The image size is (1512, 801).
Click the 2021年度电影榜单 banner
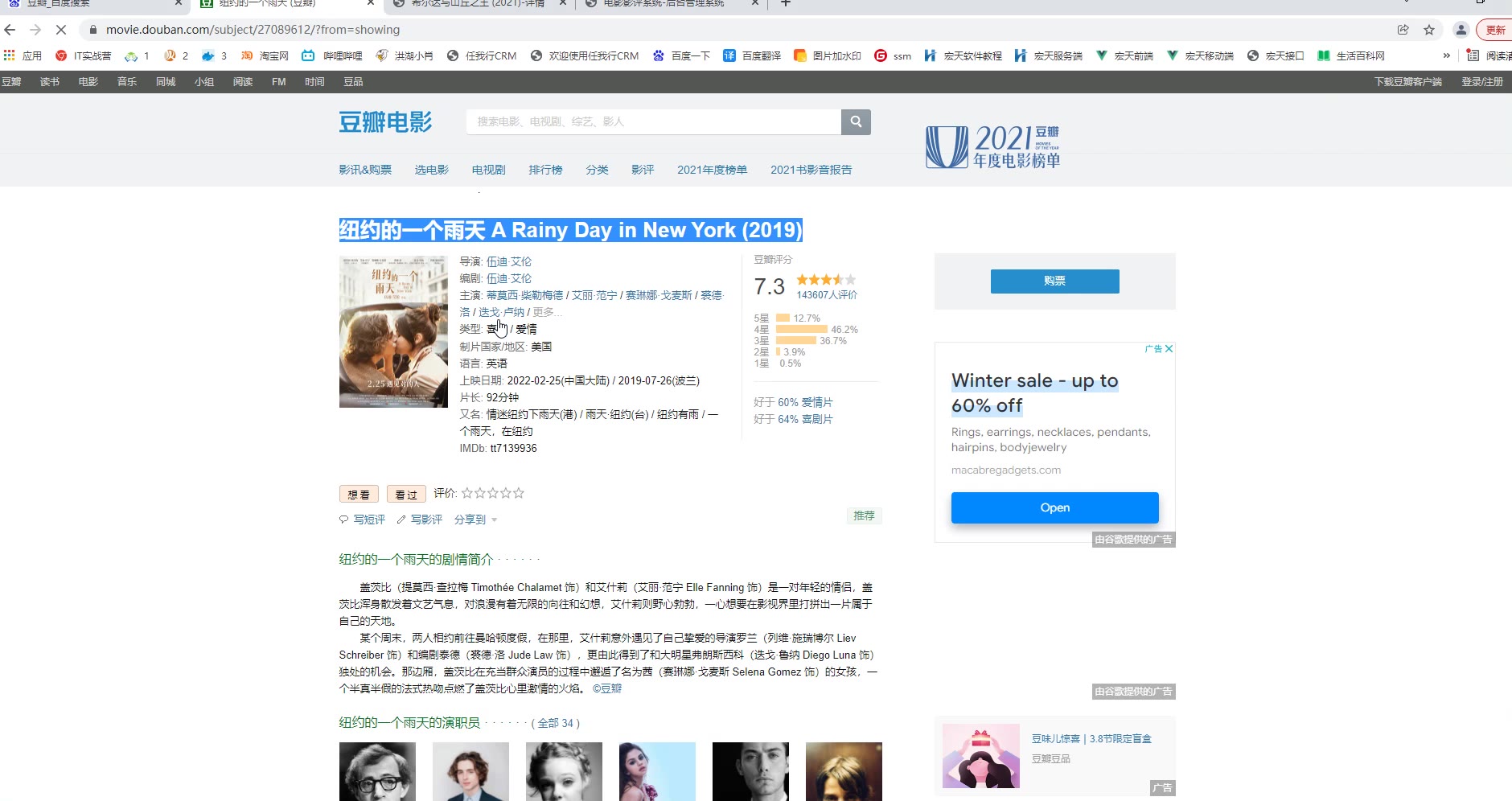pyautogui.click(x=993, y=146)
